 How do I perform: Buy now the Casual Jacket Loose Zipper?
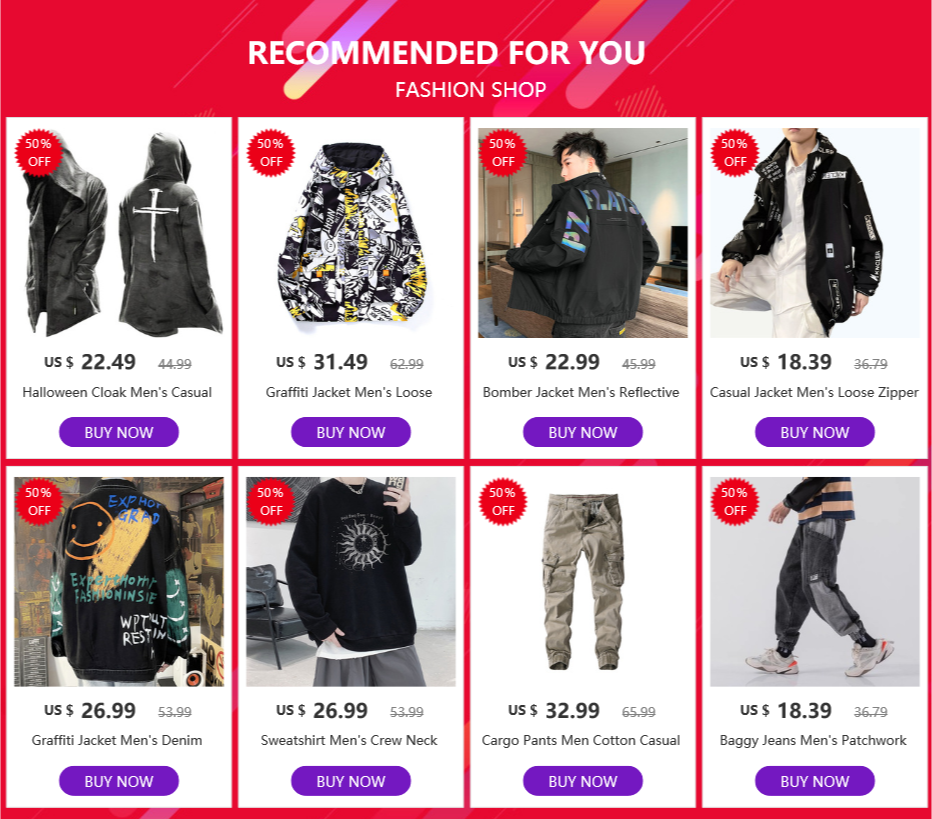(814, 432)
